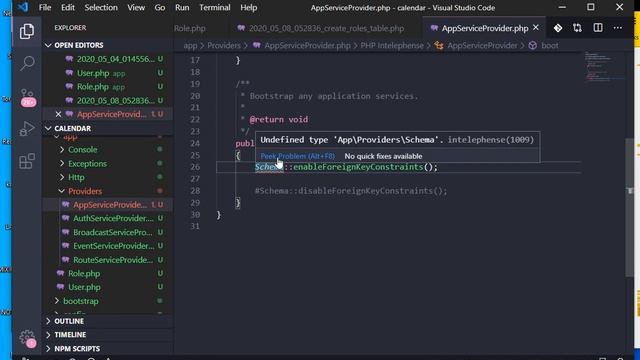The width and height of the screenshot is (640, 360).
Task: Expand the Exceptions folder
Action: click(87, 164)
